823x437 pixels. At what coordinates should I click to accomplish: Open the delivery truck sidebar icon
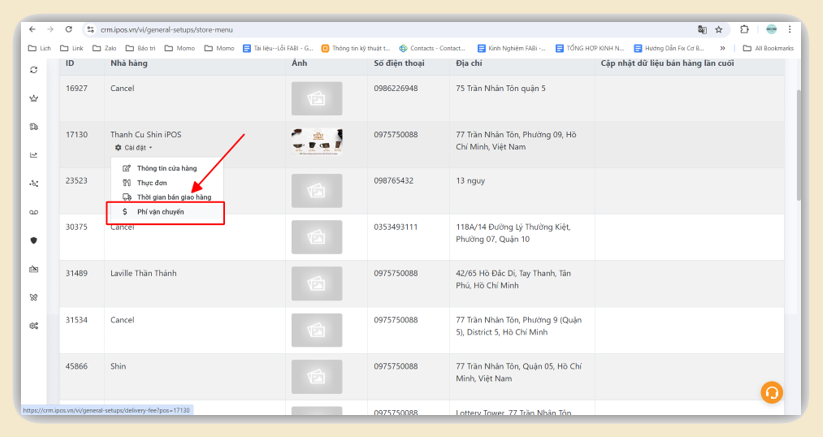(x=34, y=126)
